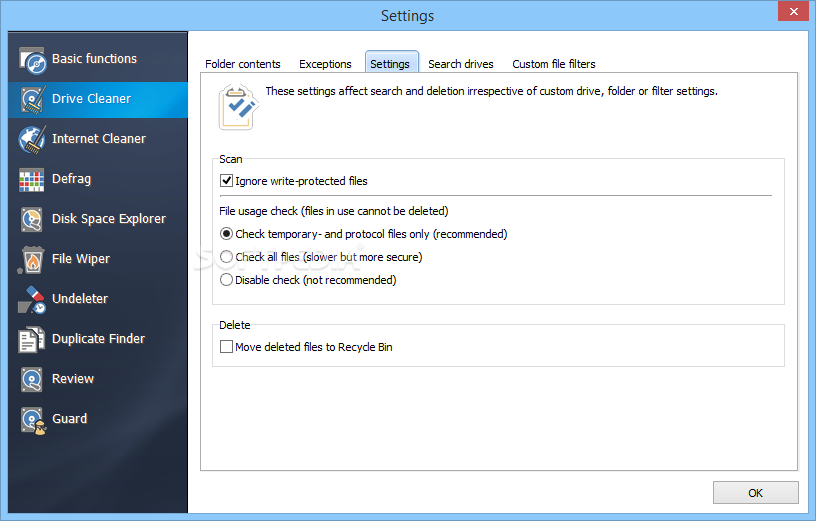Click the Guard drive icon
This screenshot has width=816, height=521.
click(33, 420)
